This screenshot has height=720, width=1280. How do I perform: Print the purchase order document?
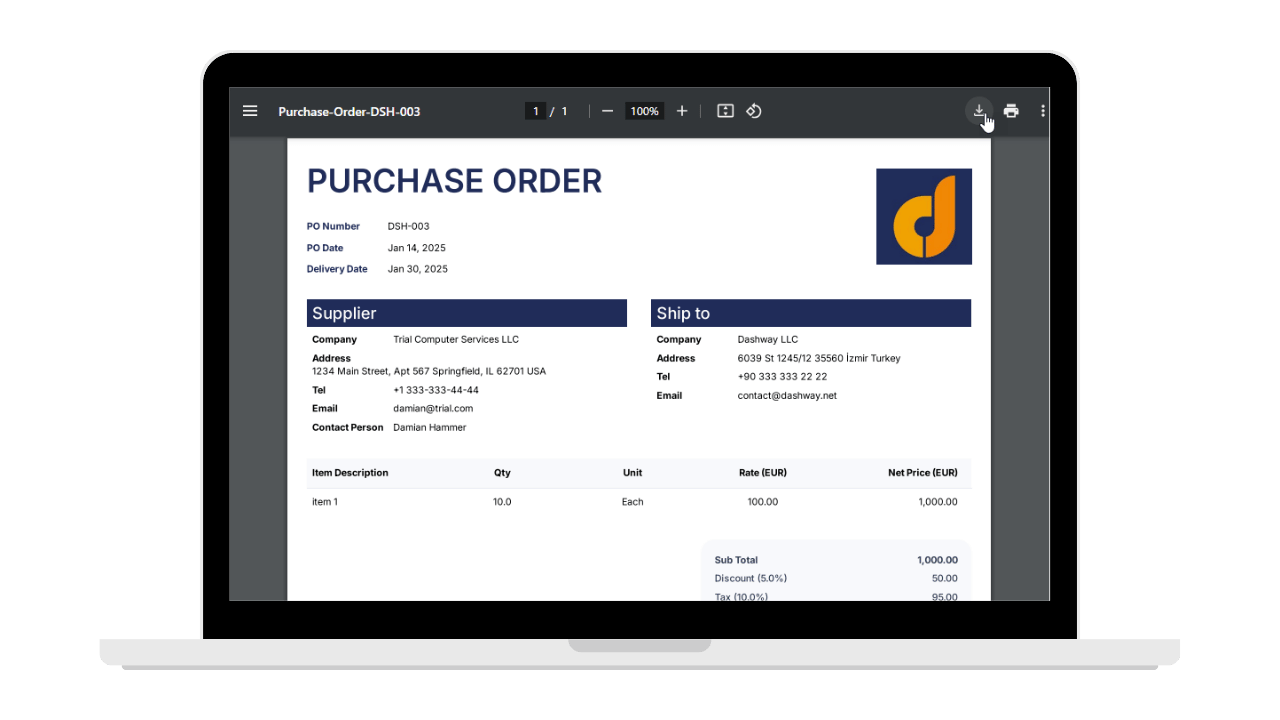[1011, 111]
